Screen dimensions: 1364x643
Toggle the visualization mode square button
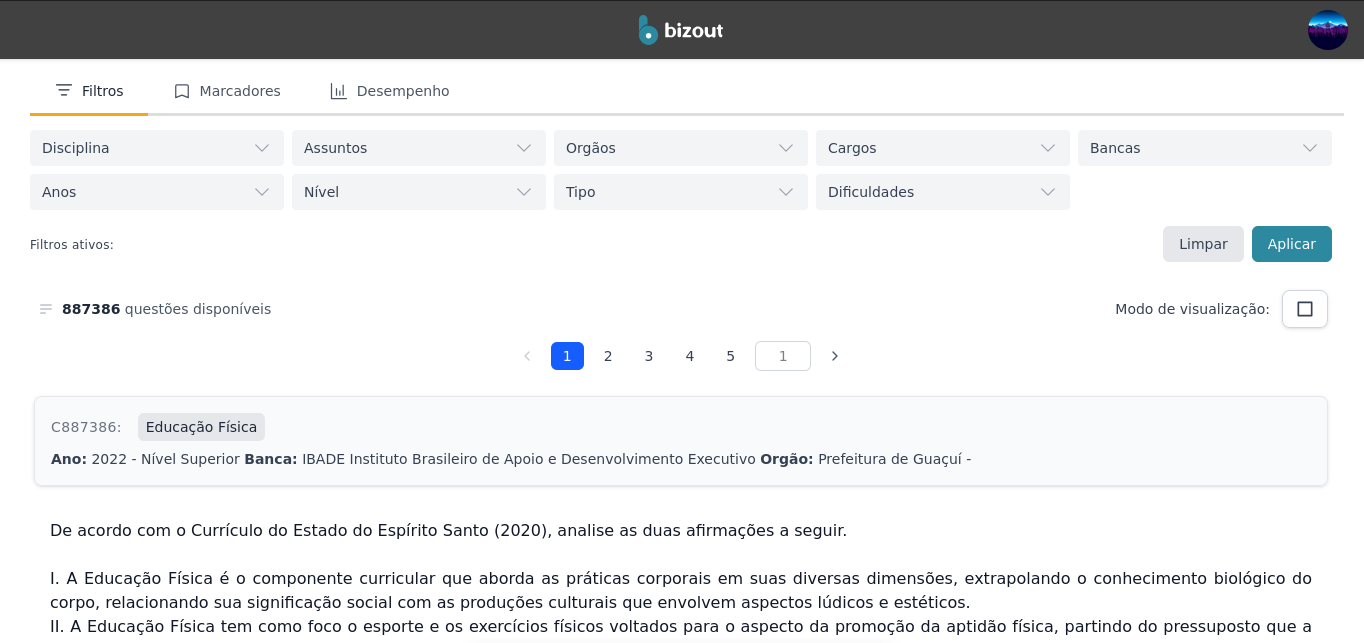pos(1304,309)
